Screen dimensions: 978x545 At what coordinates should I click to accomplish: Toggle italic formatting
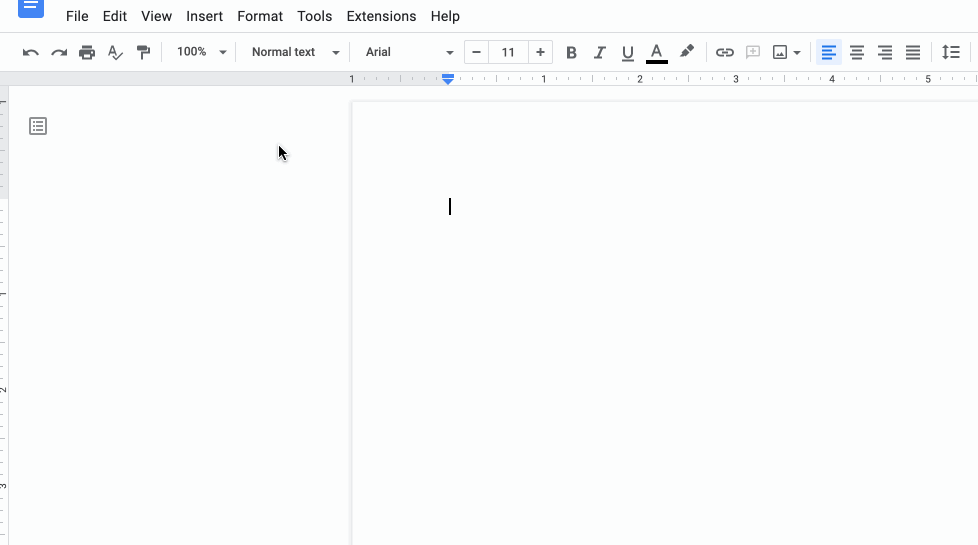599,53
